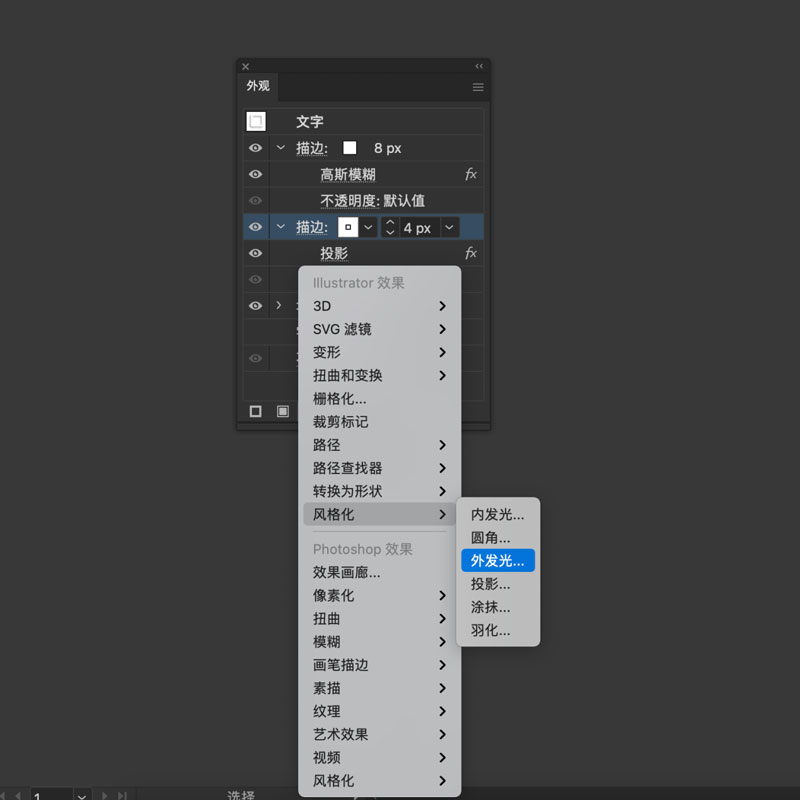Add new fill using the filled square icon
The image size is (800, 800).
tap(283, 411)
